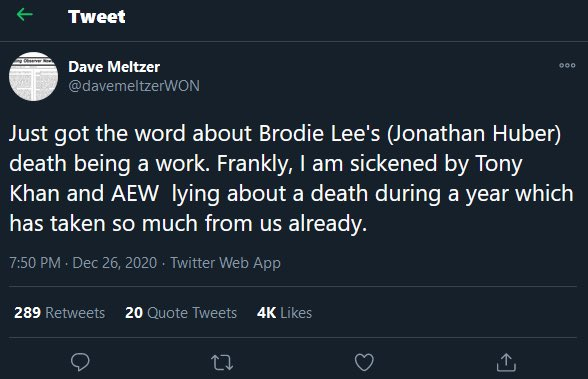
Task: Open the three-dot more options menu
Action: click(567, 65)
